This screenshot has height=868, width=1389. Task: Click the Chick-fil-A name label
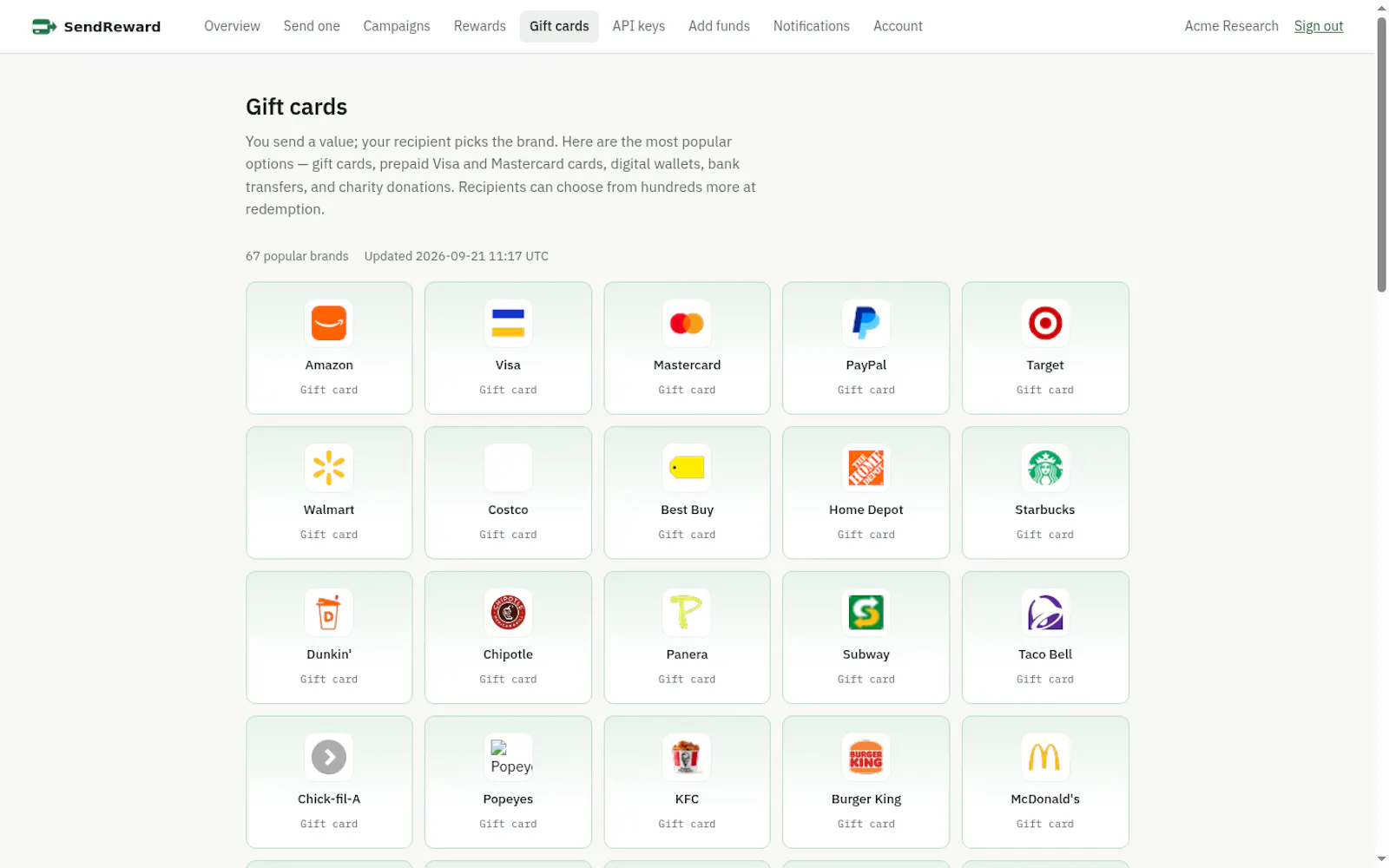[329, 799]
